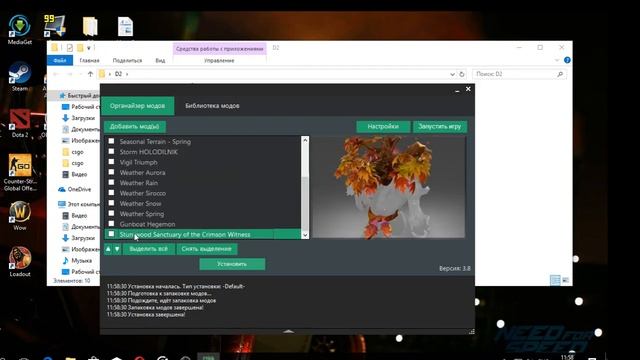The height and width of the screenshot is (360, 640).
Task: Check Stuntwood Sanctuary of the Crimson Witness
Action: [x=111, y=234]
